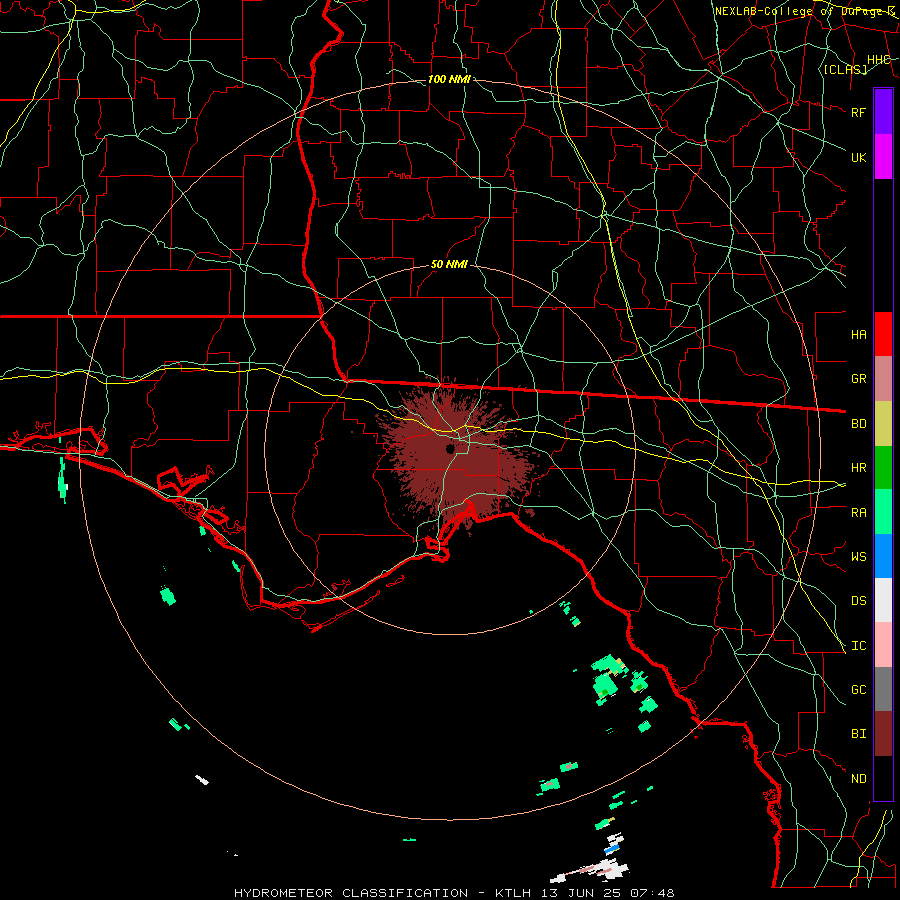Select the BD yellow legend block
Image resolution: width=900 pixels, height=900 pixels.
(x=883, y=424)
